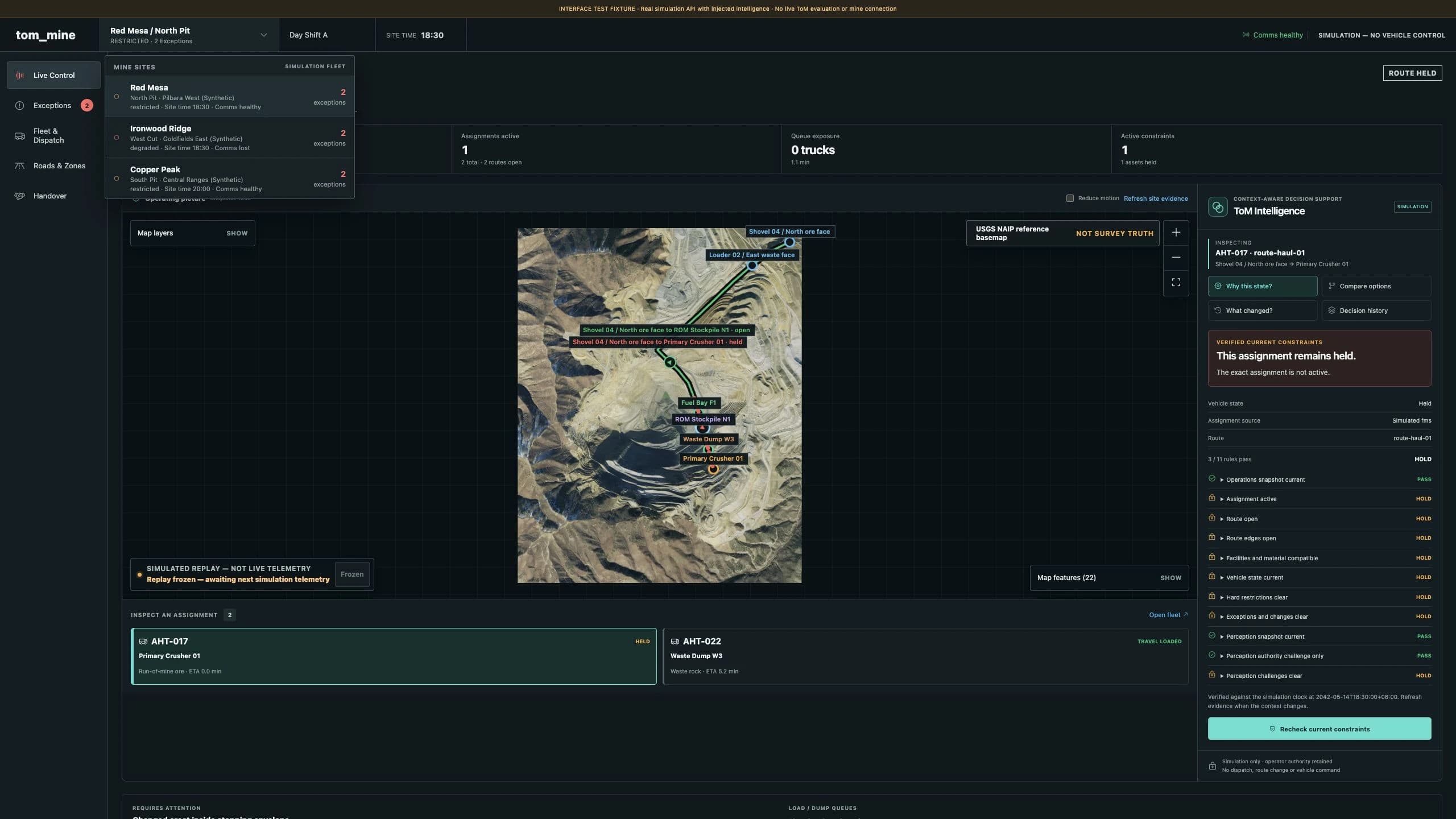Expand the Assignment active rule

(1319, 499)
